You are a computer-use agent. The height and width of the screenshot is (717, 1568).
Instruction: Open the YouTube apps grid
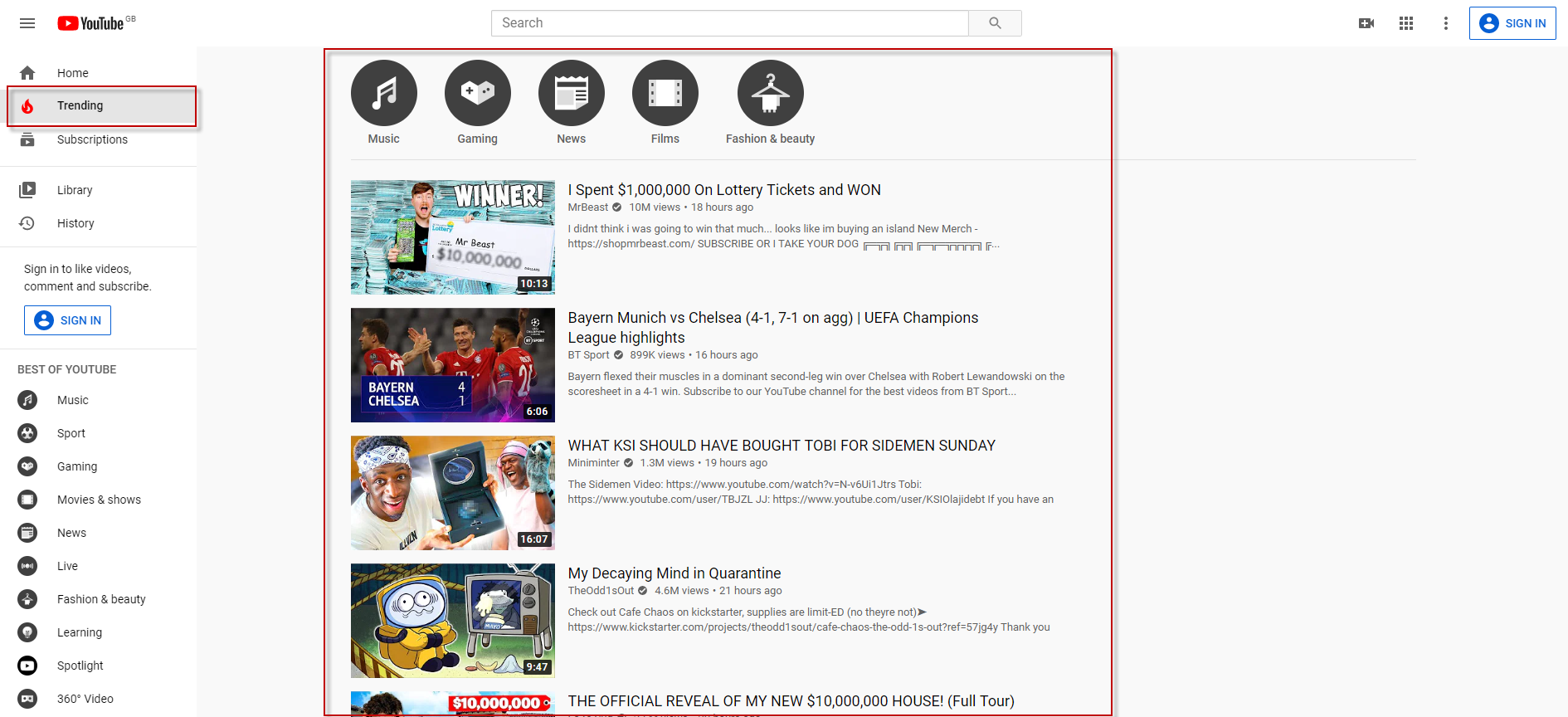1406,23
